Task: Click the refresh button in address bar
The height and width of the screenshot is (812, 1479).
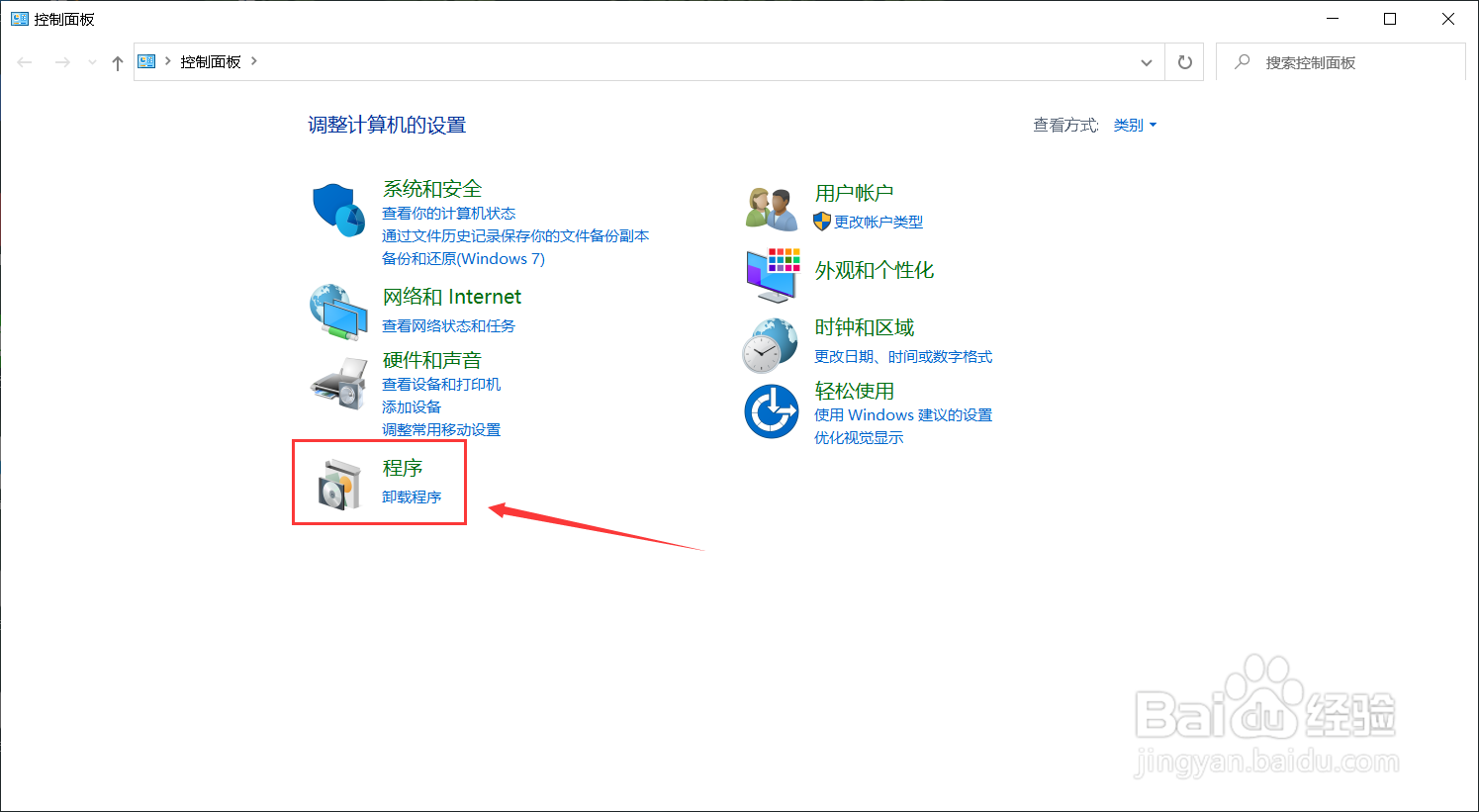Action: pyautogui.click(x=1184, y=61)
